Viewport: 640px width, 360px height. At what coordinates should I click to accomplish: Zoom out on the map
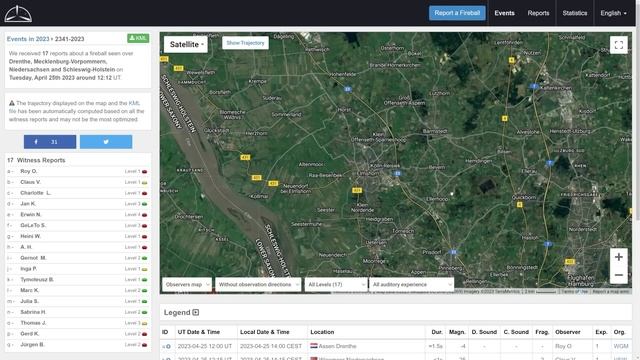coord(618,275)
